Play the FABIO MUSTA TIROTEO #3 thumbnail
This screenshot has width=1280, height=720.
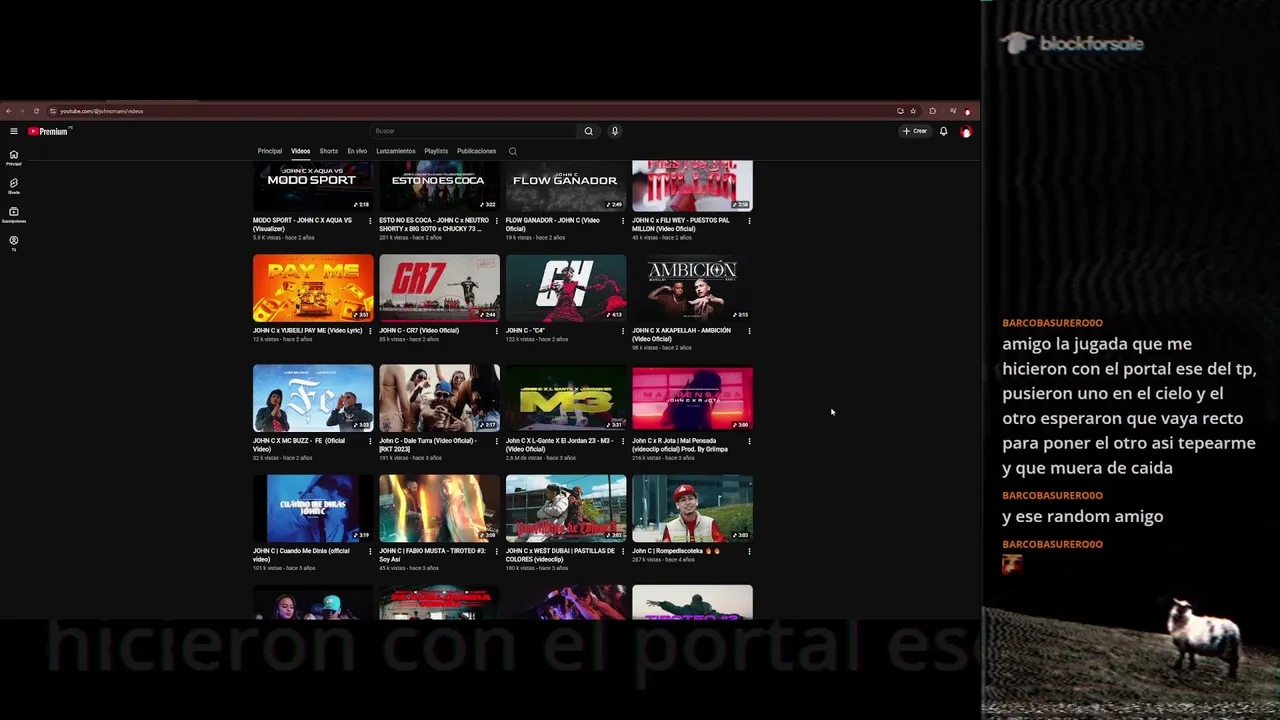[x=439, y=508]
